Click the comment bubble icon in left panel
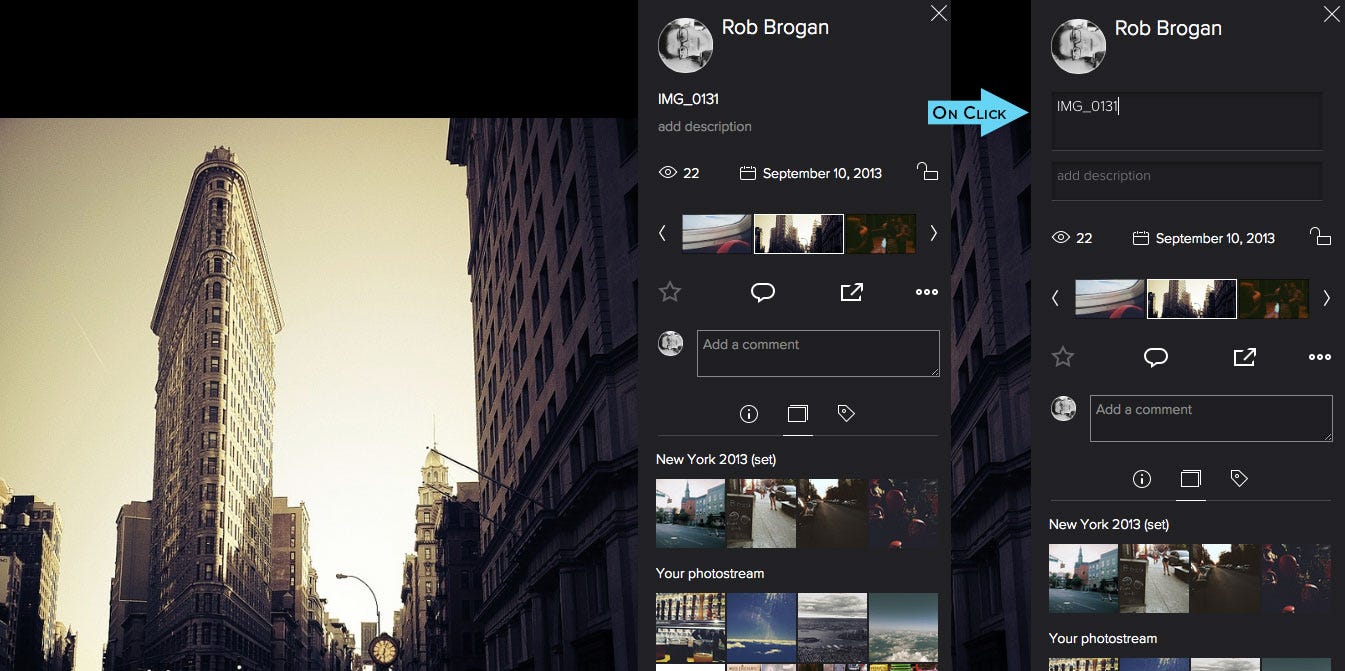 pos(763,292)
